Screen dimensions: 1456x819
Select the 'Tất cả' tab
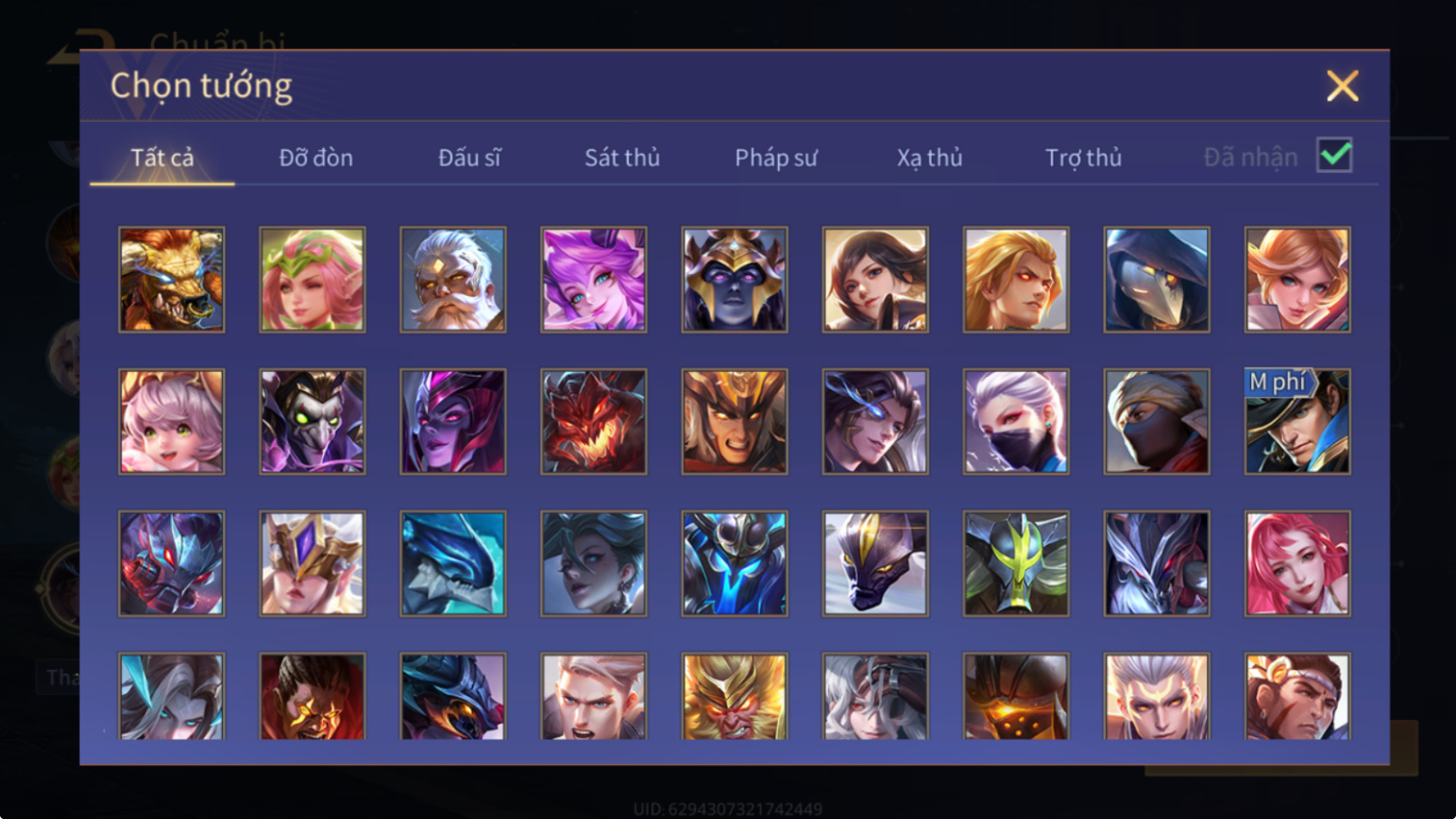point(162,158)
